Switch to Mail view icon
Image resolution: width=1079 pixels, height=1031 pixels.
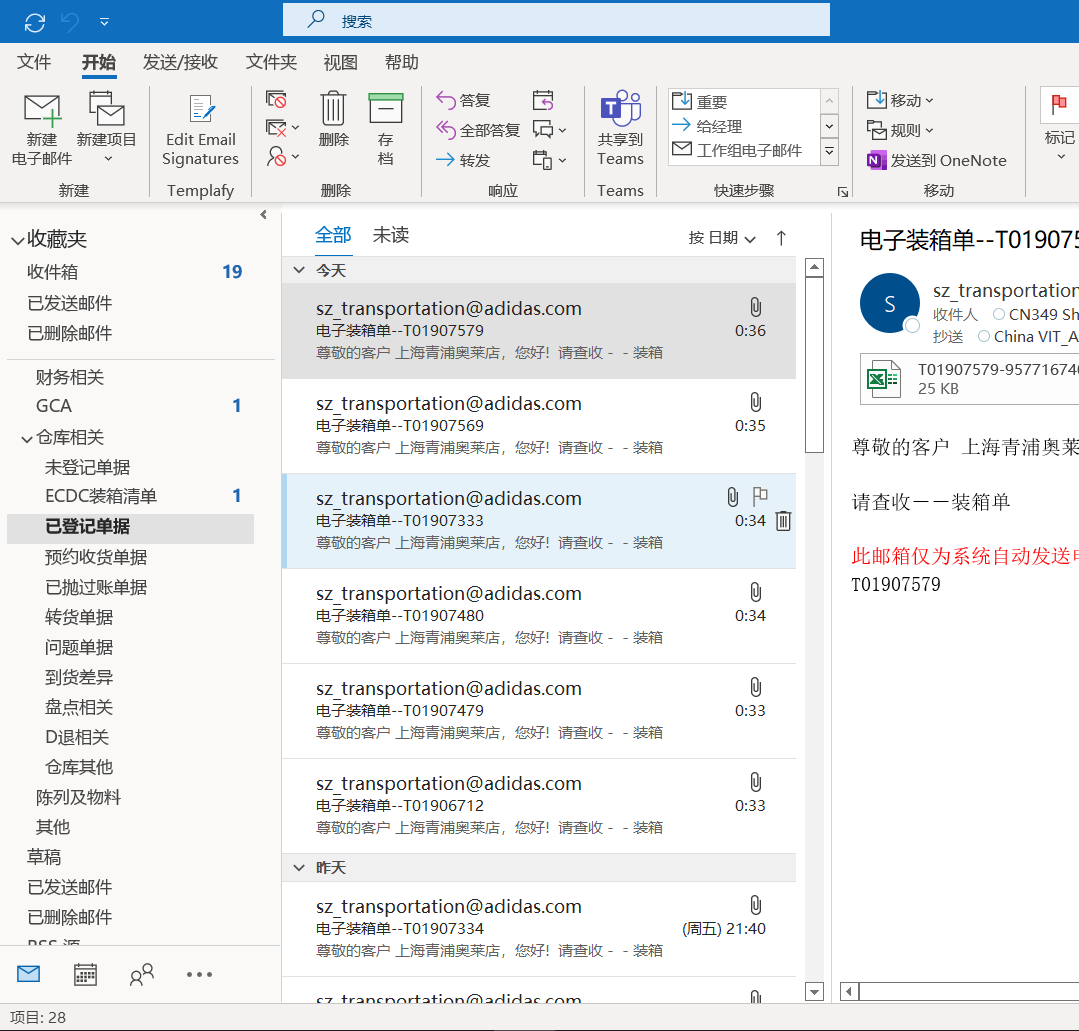[28, 974]
